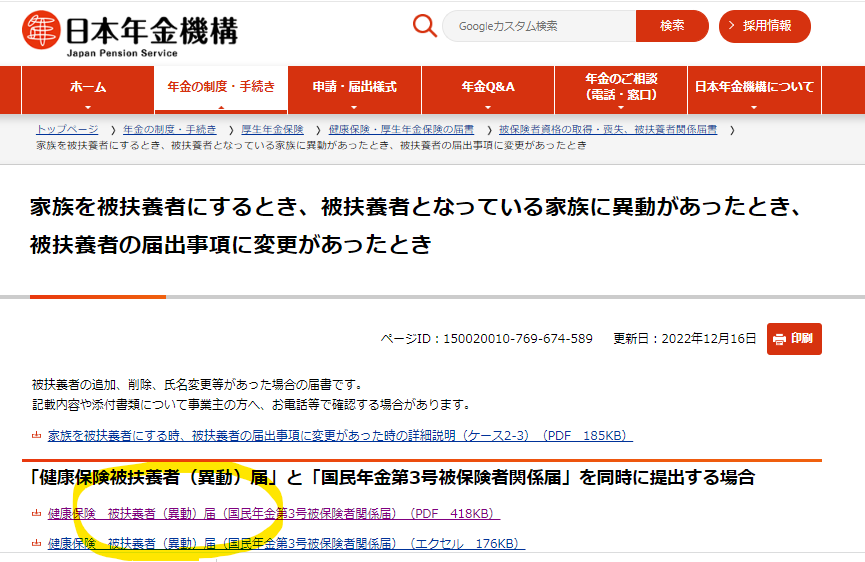Expand dropdown arrow under 年金Q&A
Viewport: 865px width, 562px height.
[488, 108]
